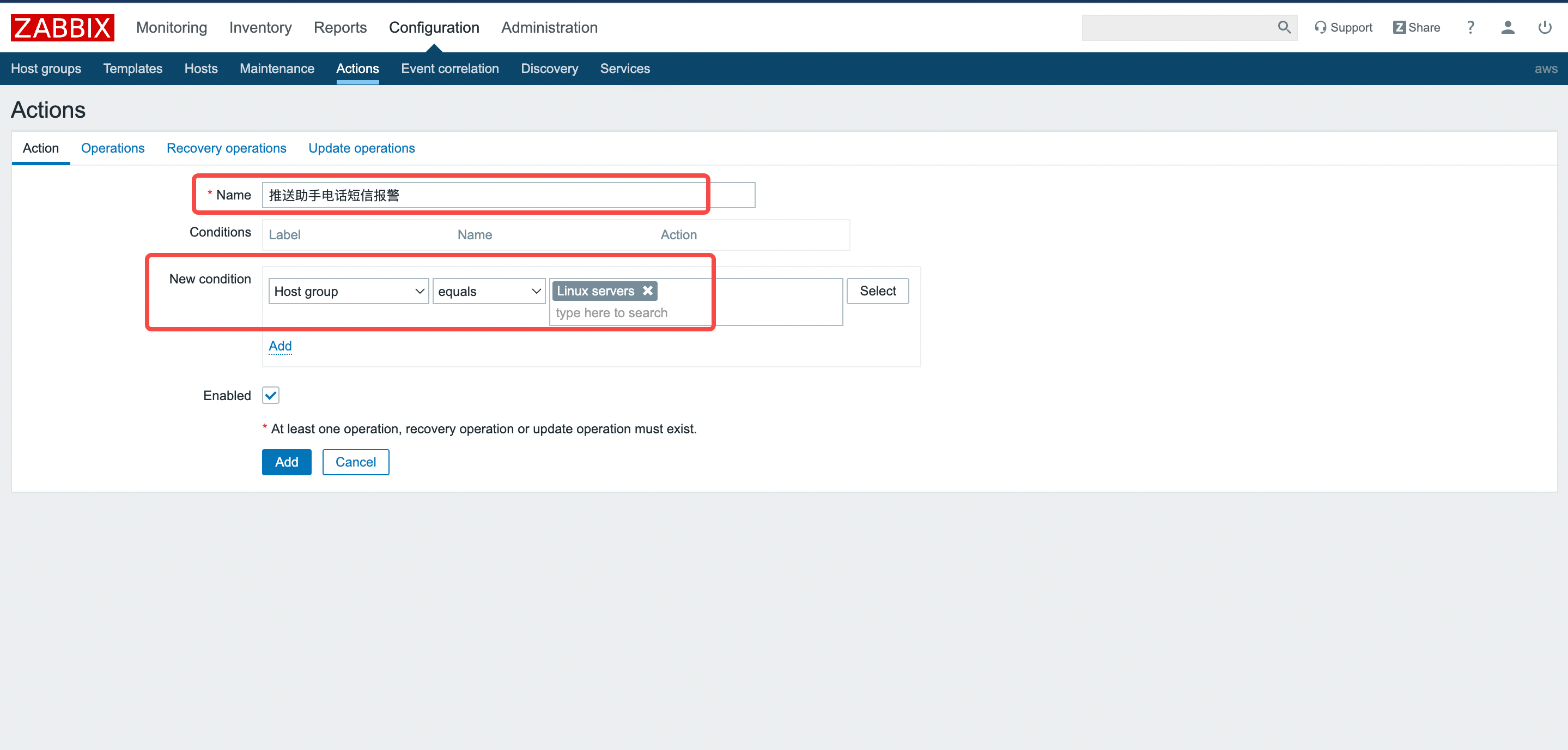Expand the Host group condition dropdown
Image resolution: width=1568 pixels, height=750 pixels.
348,292
